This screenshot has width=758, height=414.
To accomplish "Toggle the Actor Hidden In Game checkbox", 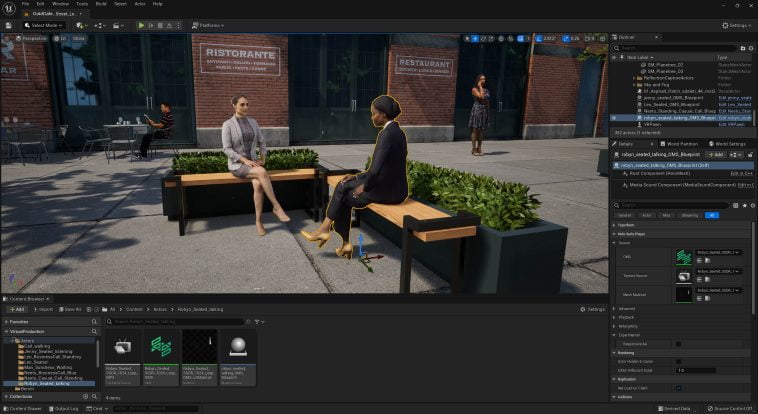I will coord(679,360).
